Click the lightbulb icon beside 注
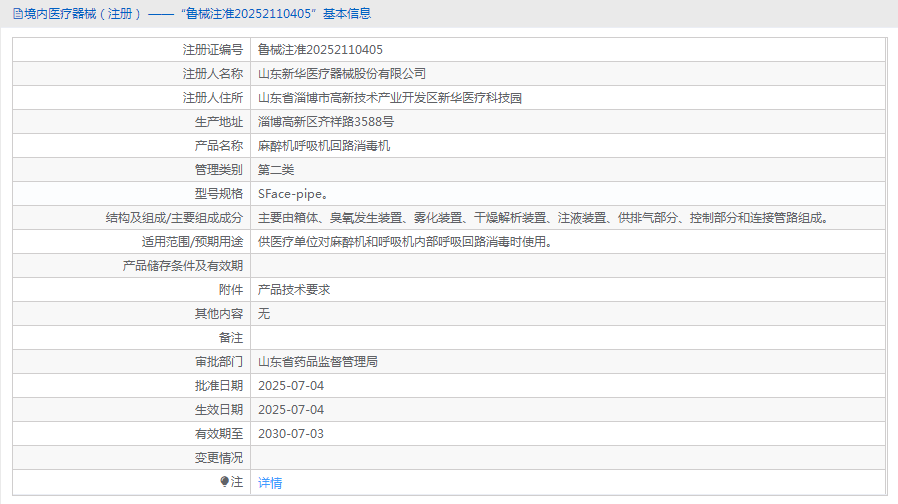Image resolution: width=898 pixels, height=504 pixels. coord(224,482)
